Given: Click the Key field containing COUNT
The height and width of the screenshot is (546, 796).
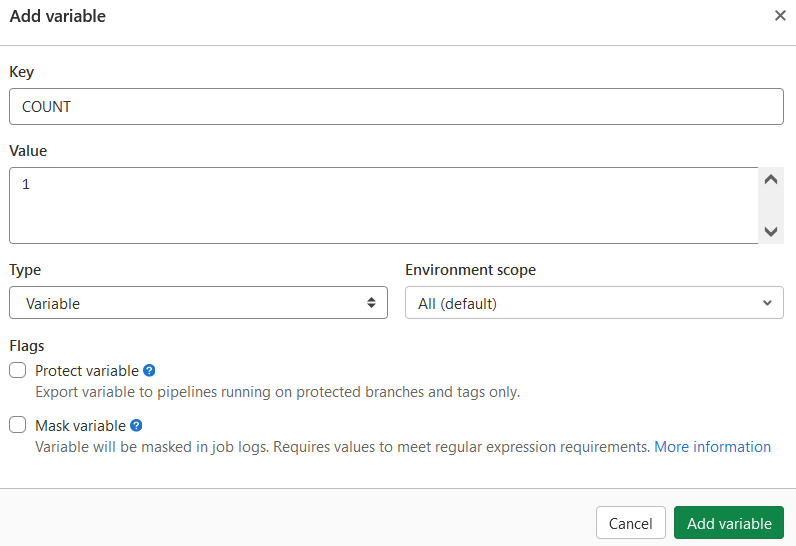Looking at the screenshot, I should pyautogui.click(x=396, y=107).
